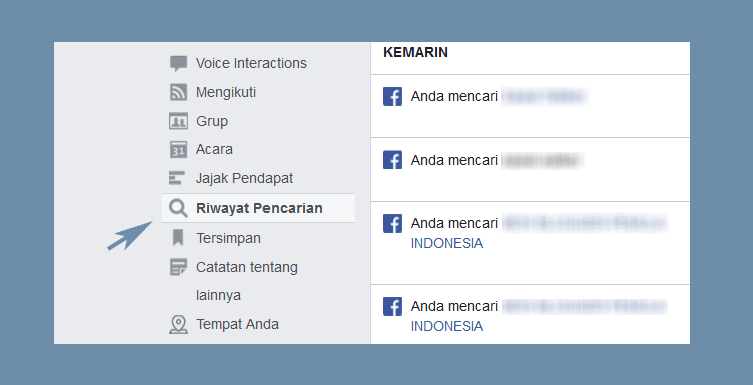The image size is (753, 385).
Task: Click the Jajak Pendapat poll bars icon
Action: [x=177, y=178]
